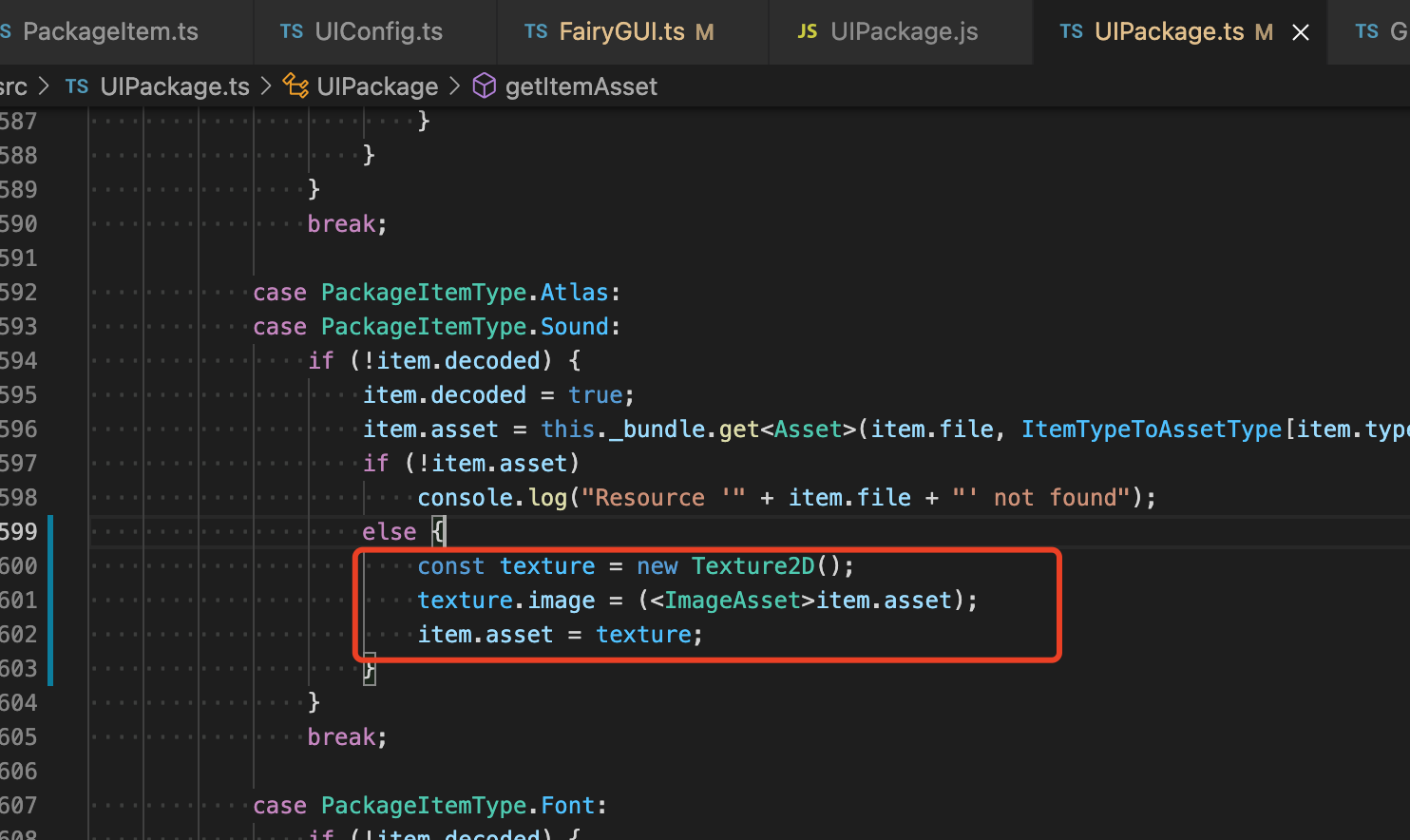Open the UIPackage.js tab

pyautogui.click(x=901, y=31)
